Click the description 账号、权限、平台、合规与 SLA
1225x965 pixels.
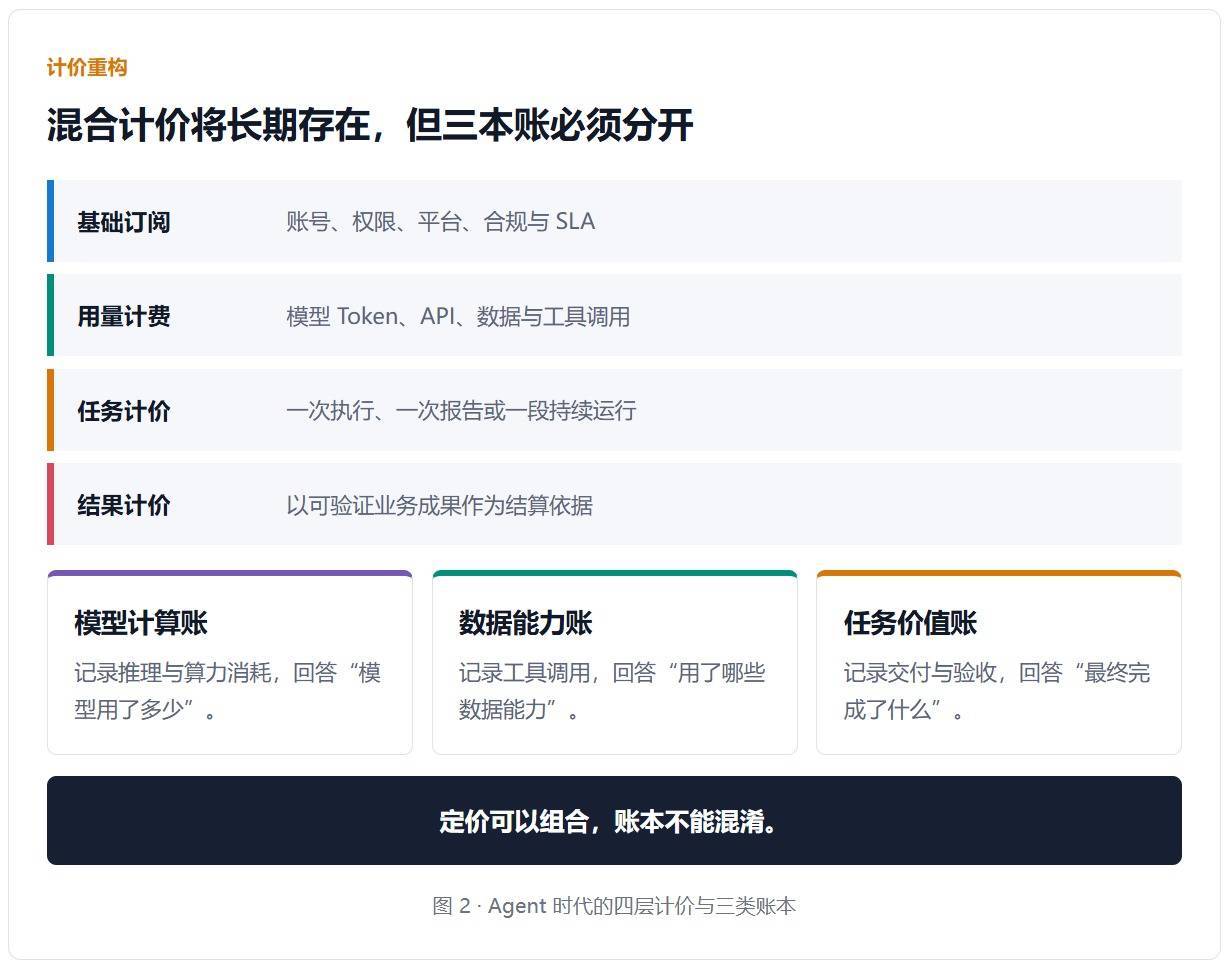tap(440, 222)
